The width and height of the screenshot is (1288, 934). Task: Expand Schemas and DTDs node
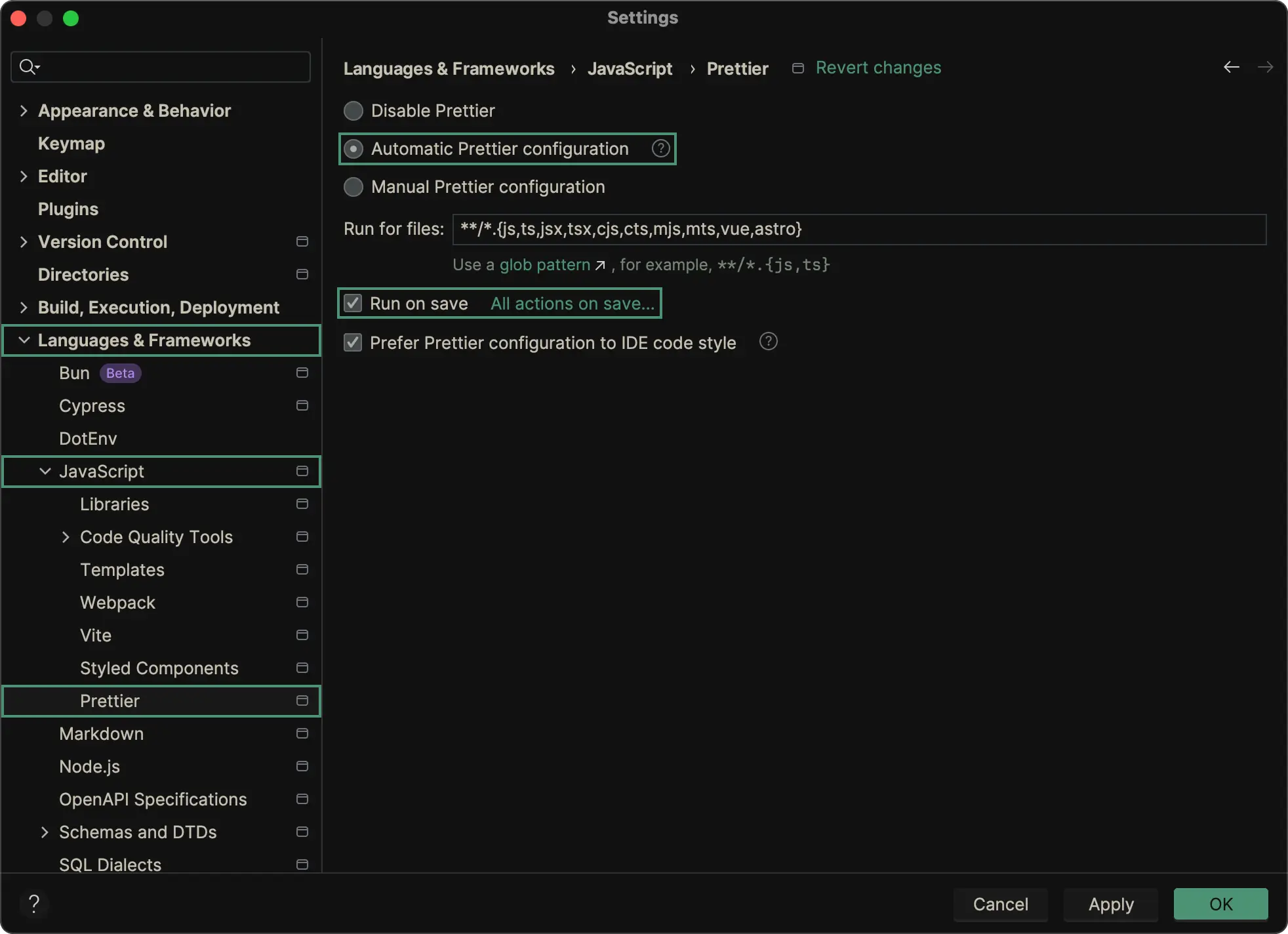45,832
